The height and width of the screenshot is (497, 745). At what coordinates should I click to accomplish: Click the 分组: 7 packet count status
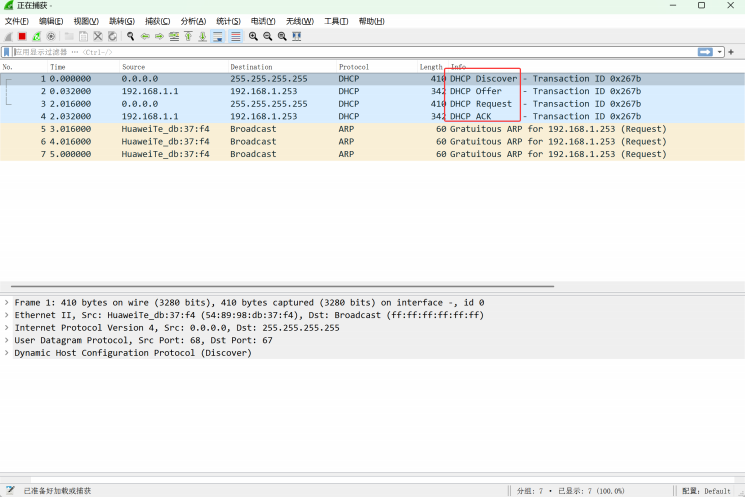(x=530, y=491)
